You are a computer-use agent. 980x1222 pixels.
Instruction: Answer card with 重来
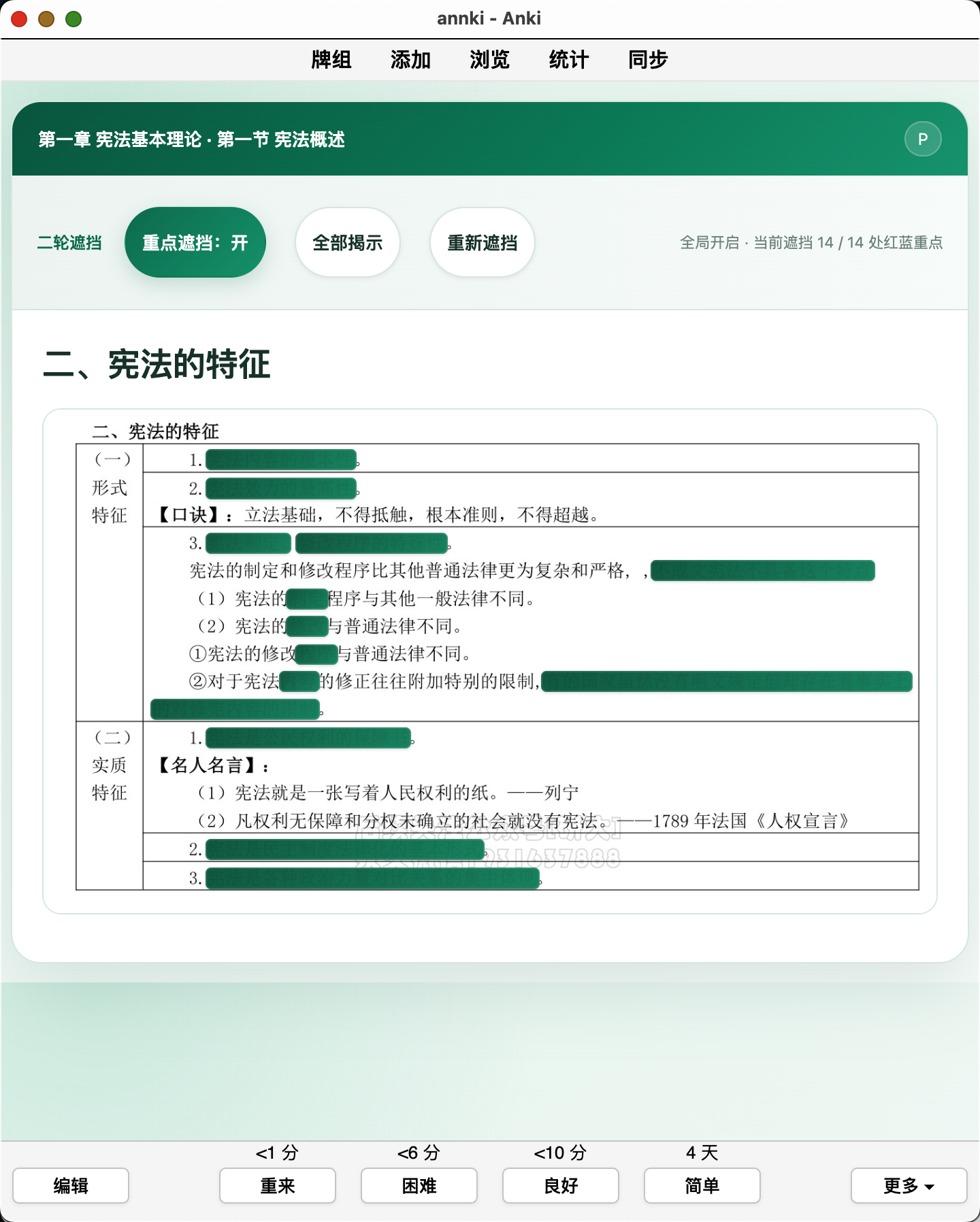tap(277, 1185)
